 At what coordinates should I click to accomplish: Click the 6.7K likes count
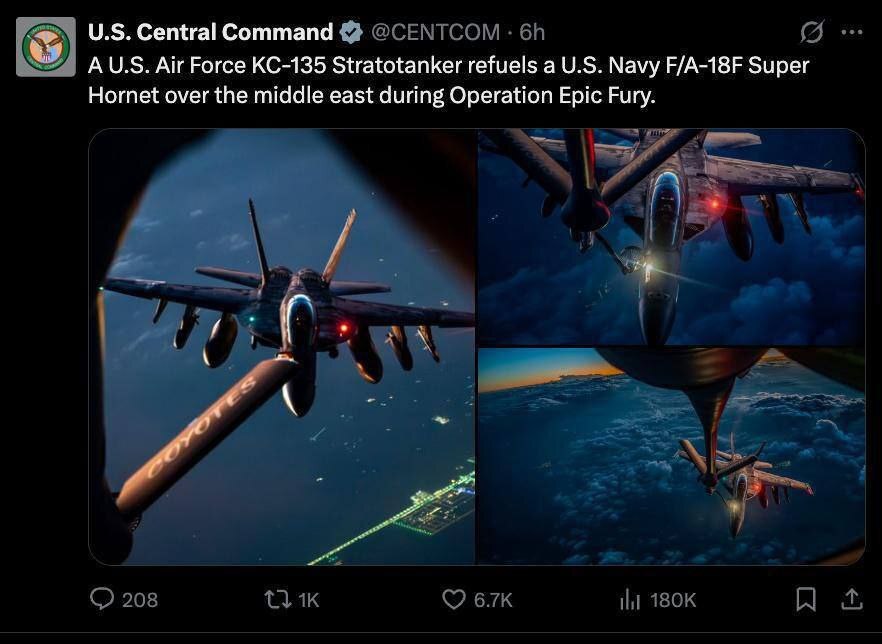click(493, 599)
